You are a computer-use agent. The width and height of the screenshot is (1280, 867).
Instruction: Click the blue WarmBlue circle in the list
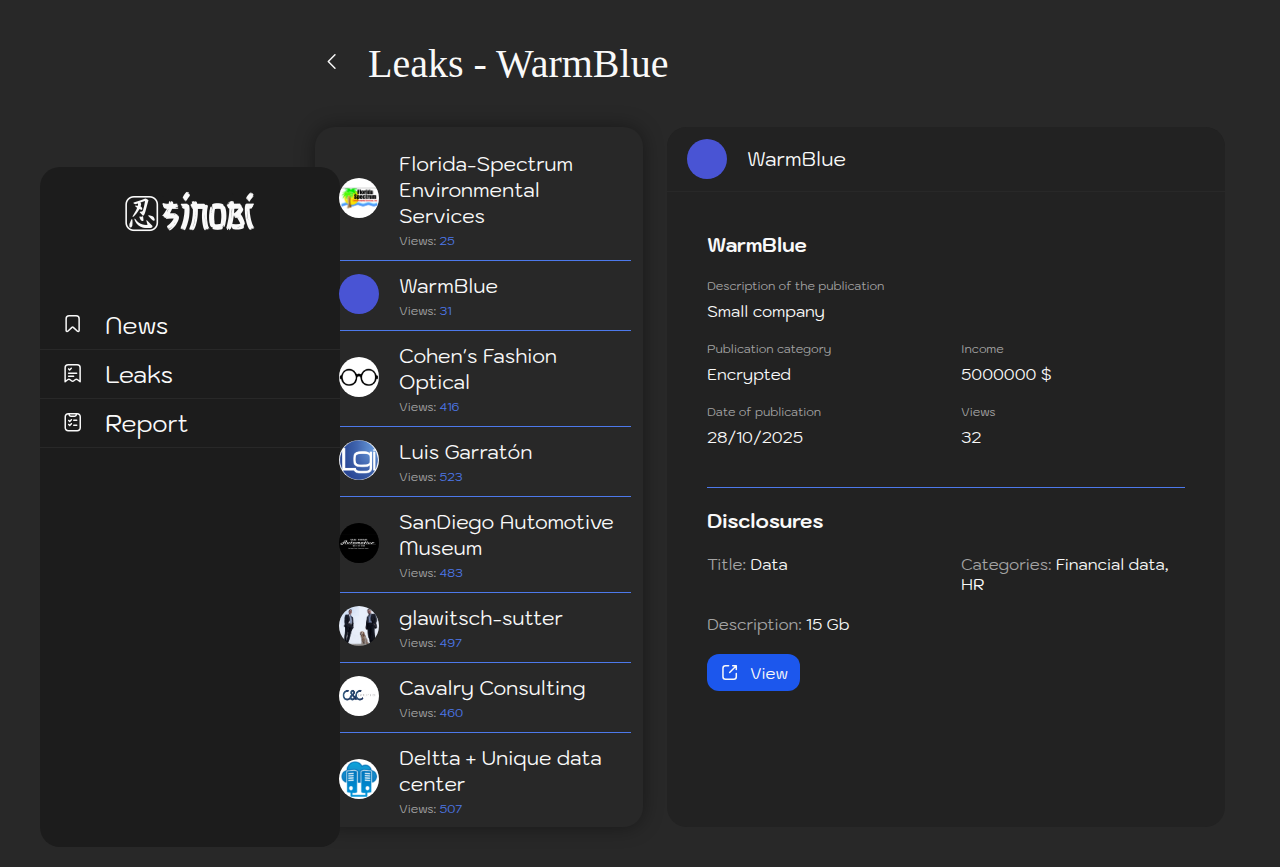(359, 294)
